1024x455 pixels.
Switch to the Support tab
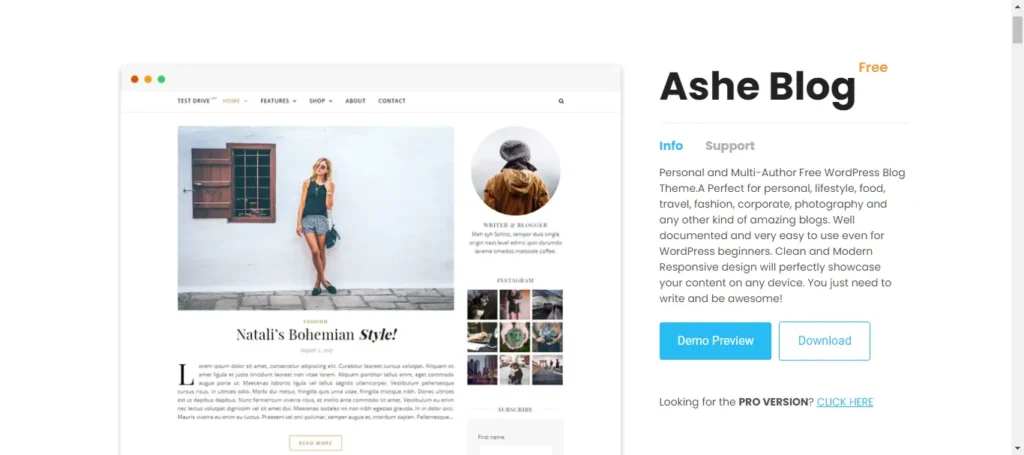coord(729,146)
